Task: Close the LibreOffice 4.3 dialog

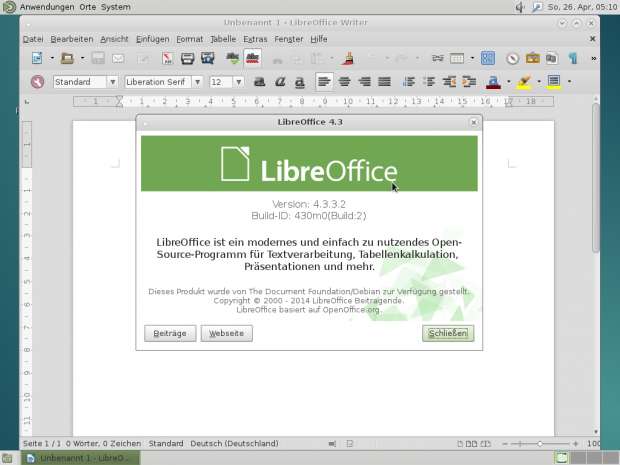Action: tap(473, 123)
